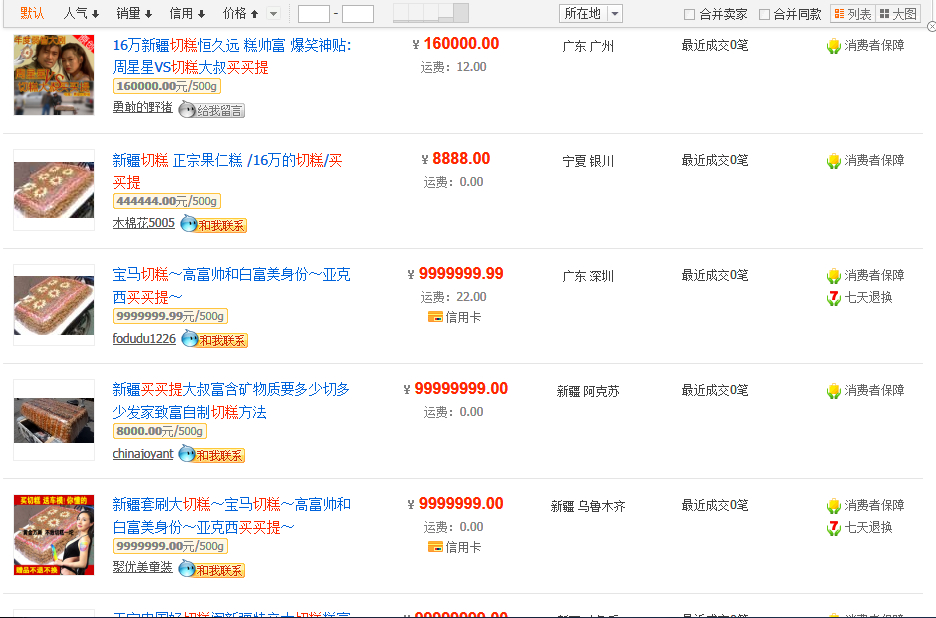This screenshot has width=936, height=618.
Task: Click price ¥99999999.00
Action: (455, 389)
